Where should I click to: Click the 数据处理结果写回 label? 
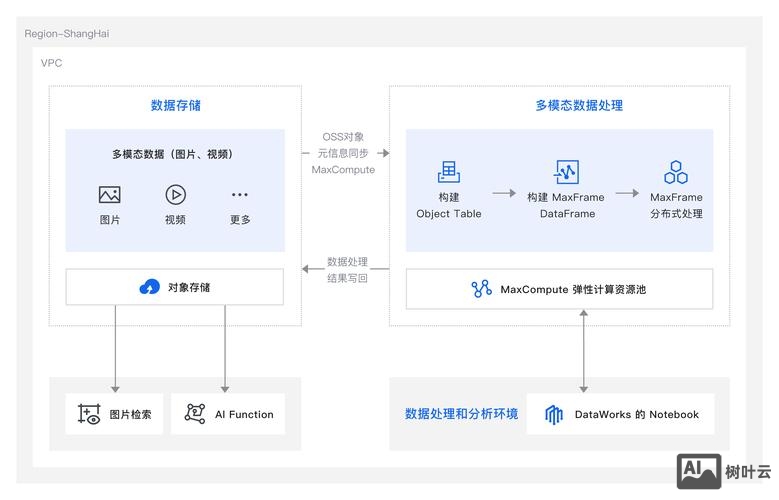347,270
